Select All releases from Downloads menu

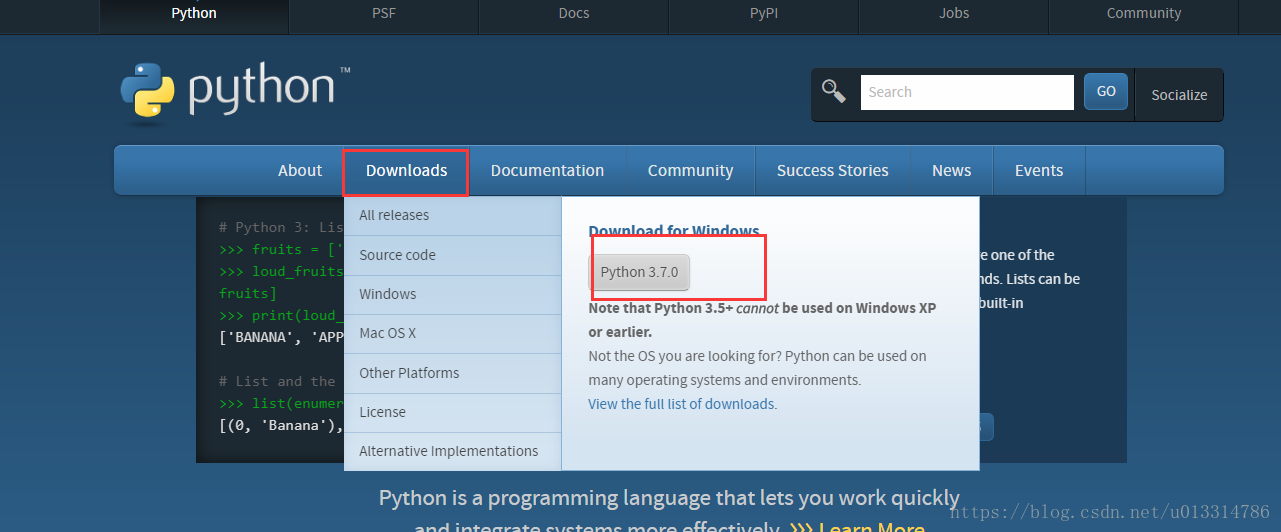(x=394, y=215)
